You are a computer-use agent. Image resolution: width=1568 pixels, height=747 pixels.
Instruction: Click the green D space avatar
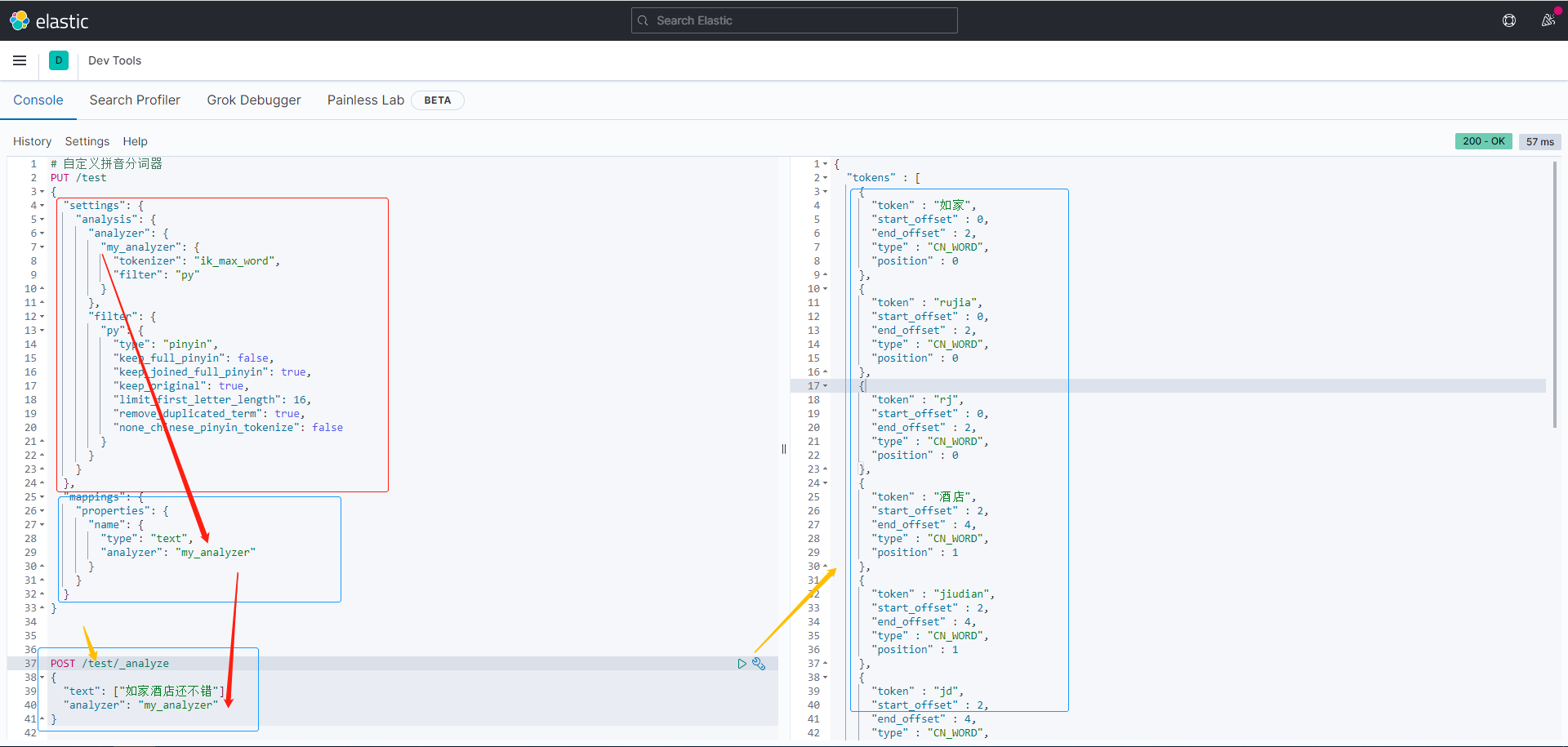[x=59, y=60]
